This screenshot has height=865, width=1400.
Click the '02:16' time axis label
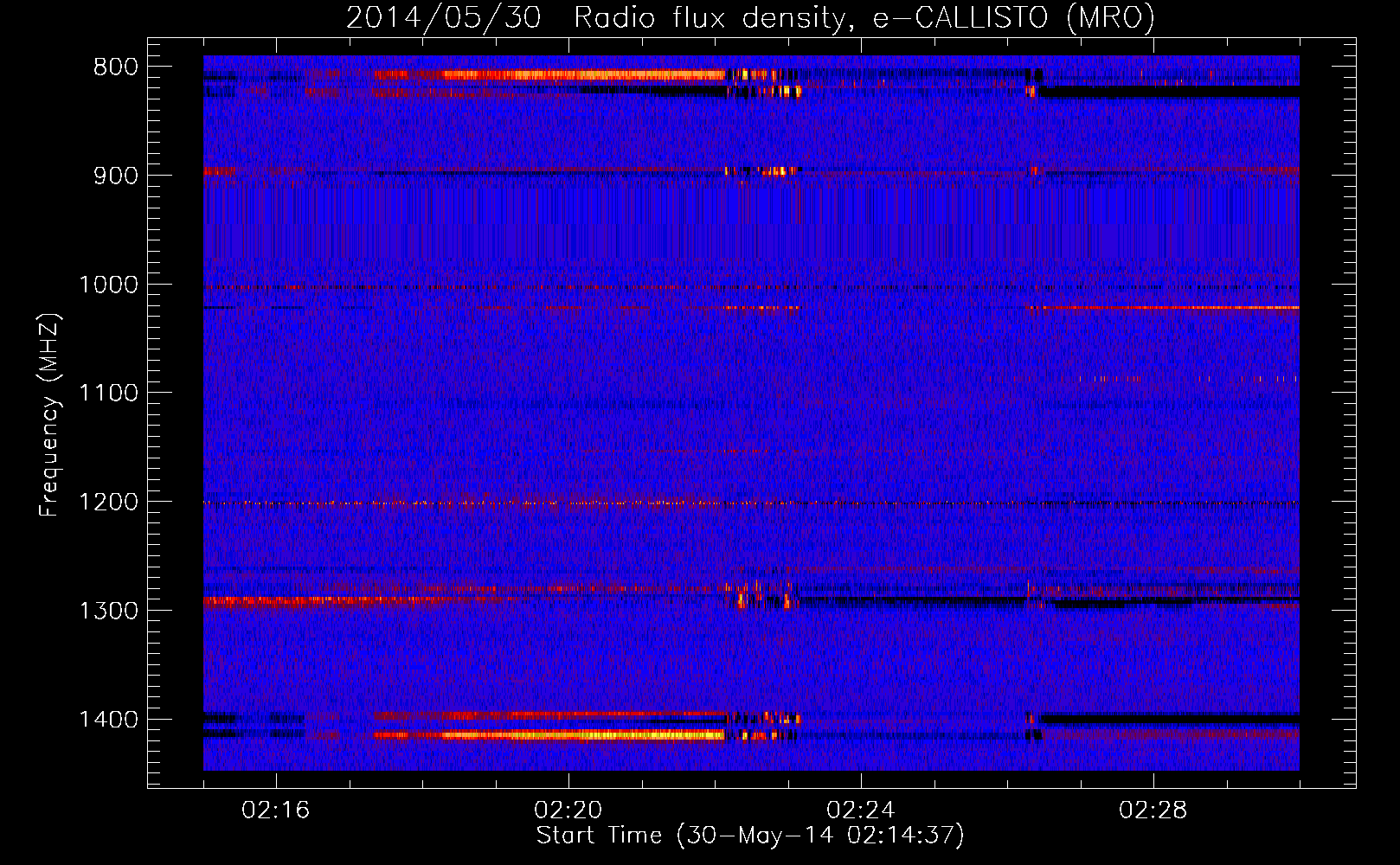coord(276,811)
